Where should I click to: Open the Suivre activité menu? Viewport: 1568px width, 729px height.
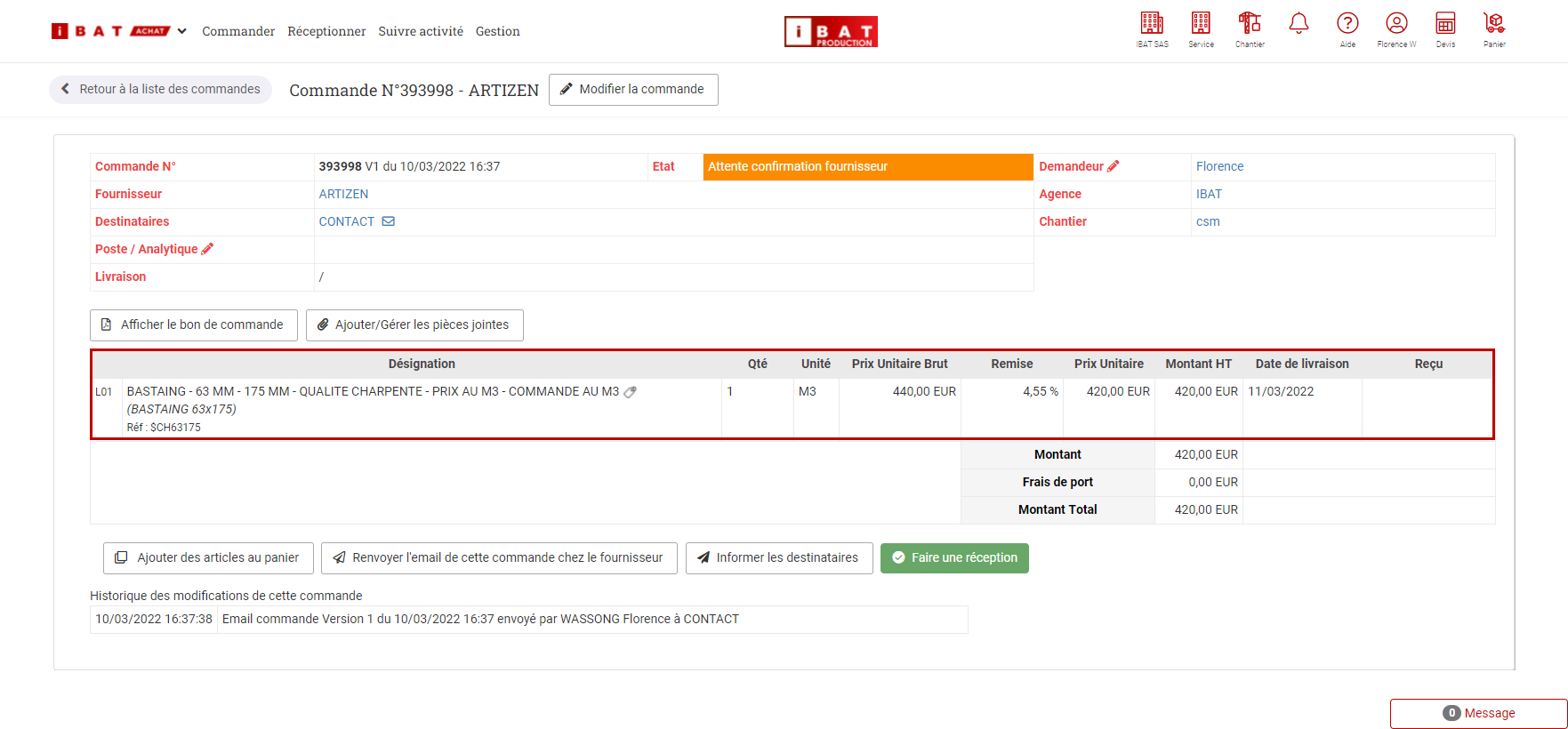click(421, 31)
